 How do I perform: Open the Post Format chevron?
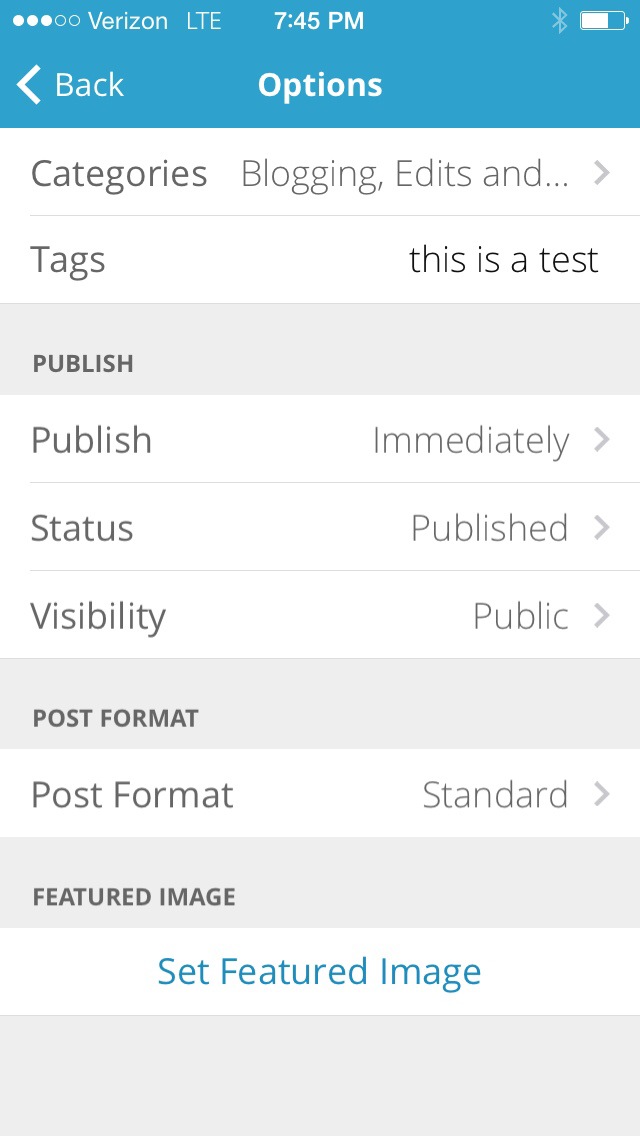pos(601,794)
